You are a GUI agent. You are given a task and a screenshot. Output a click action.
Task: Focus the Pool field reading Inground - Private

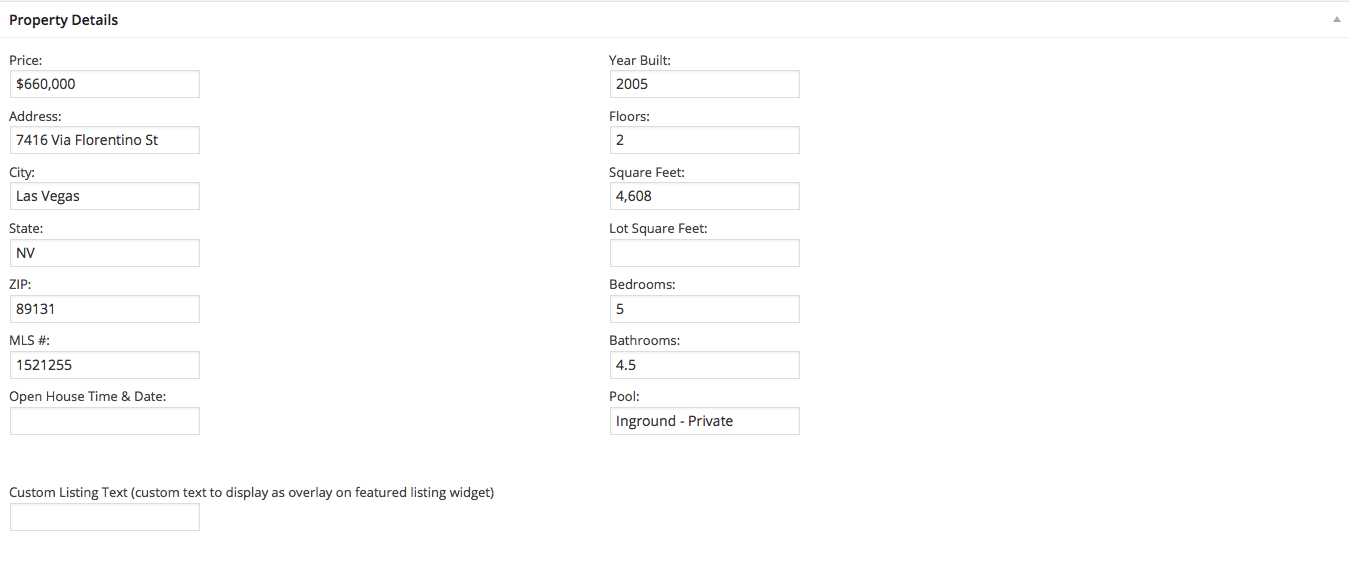(705, 421)
